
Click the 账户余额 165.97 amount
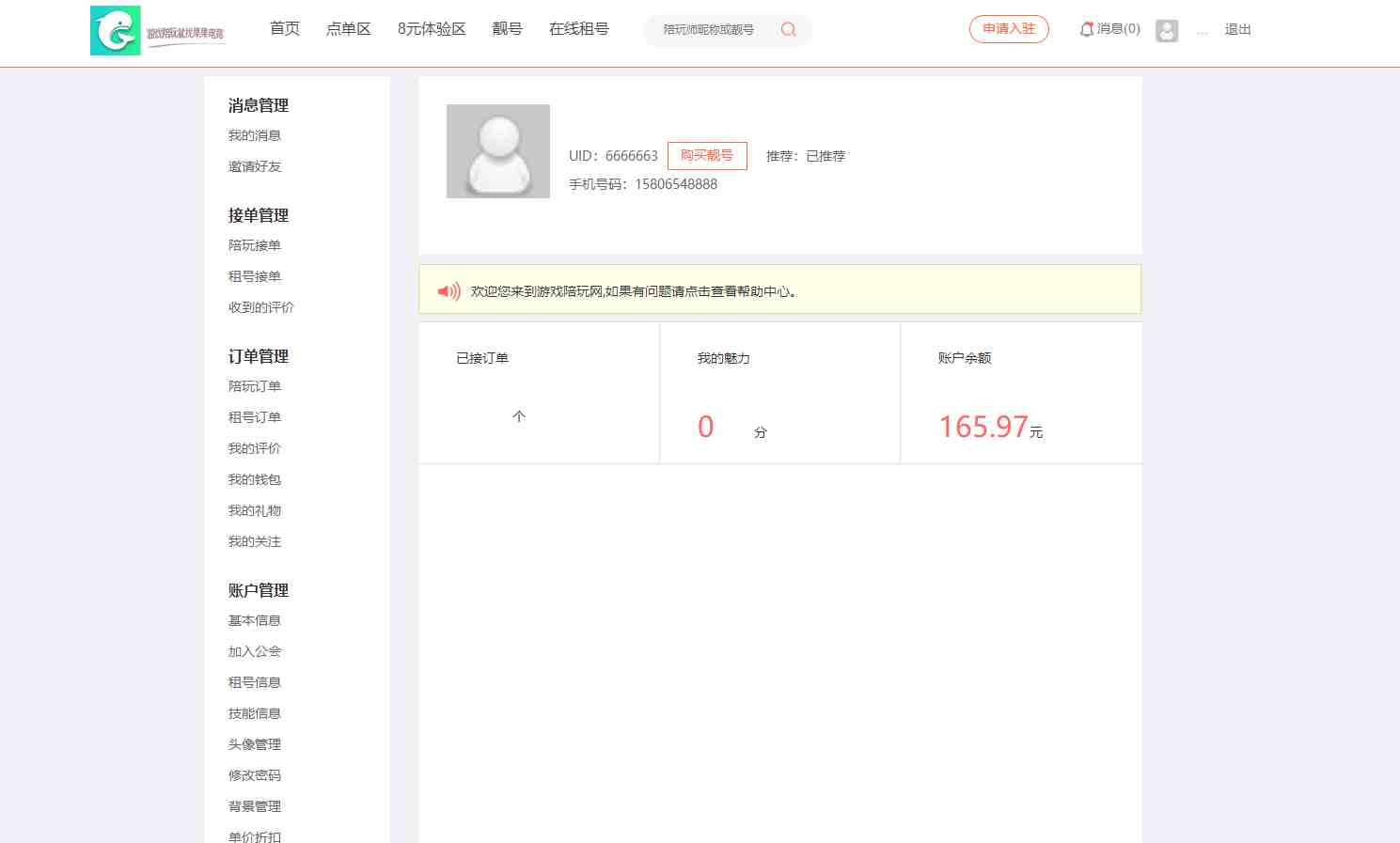pyautogui.click(x=983, y=428)
